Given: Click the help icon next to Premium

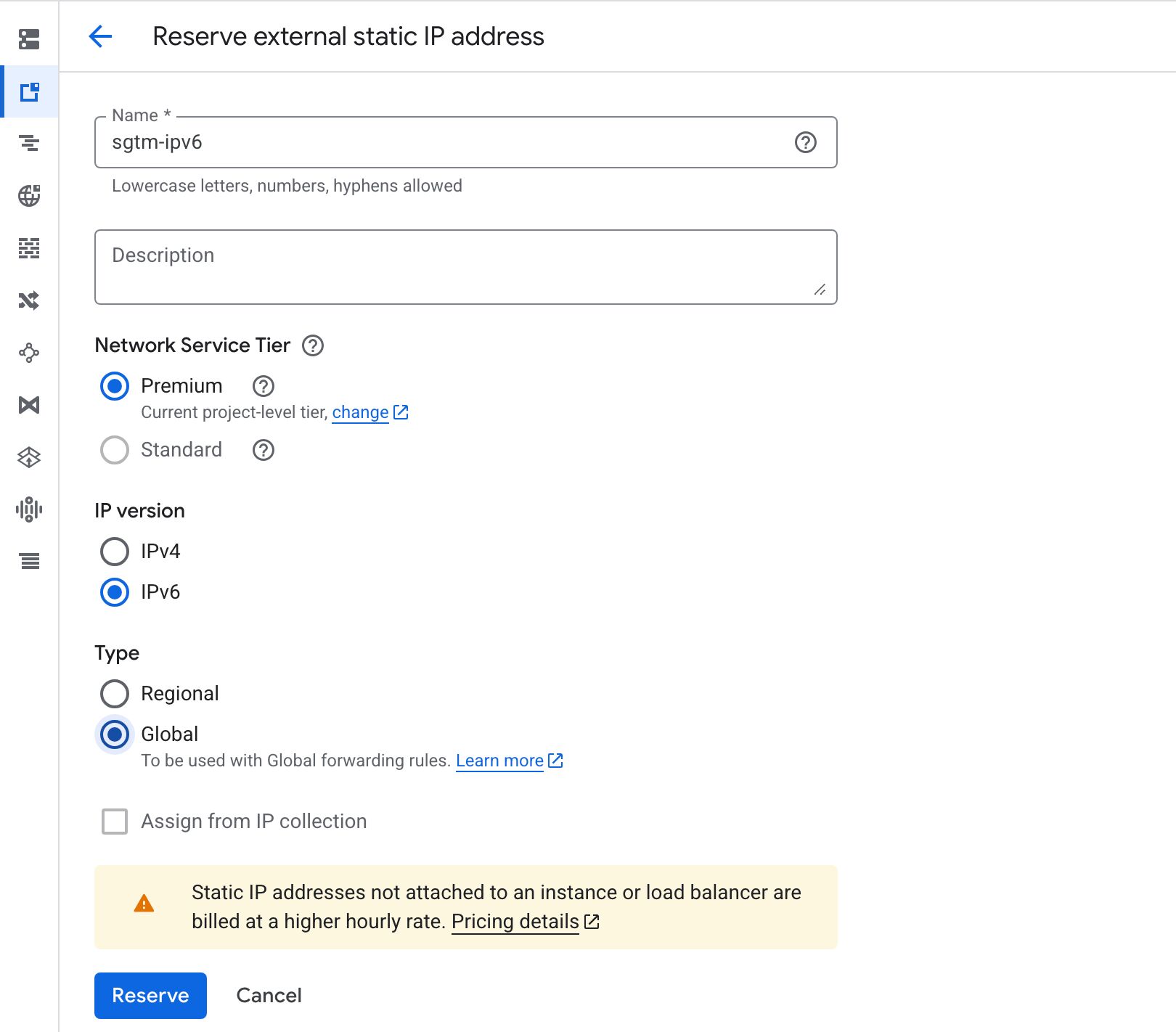Looking at the screenshot, I should (264, 386).
